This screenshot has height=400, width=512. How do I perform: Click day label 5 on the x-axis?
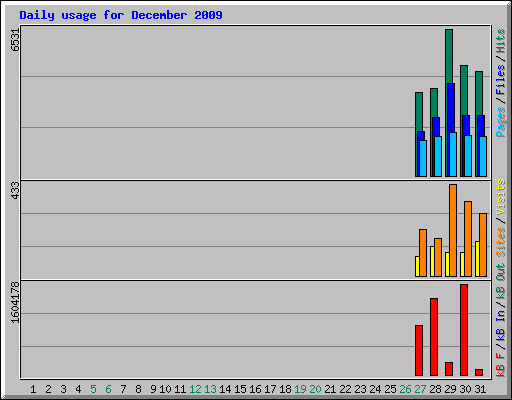93,389
